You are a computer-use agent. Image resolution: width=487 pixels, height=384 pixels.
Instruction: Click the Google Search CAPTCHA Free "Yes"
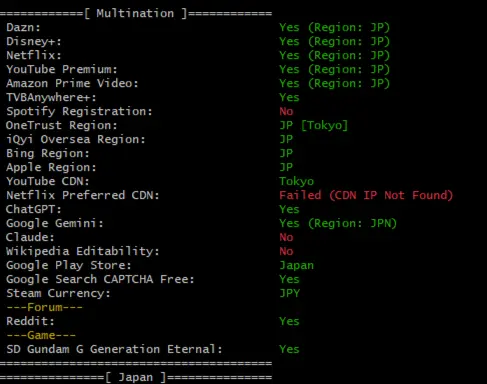click(289, 279)
